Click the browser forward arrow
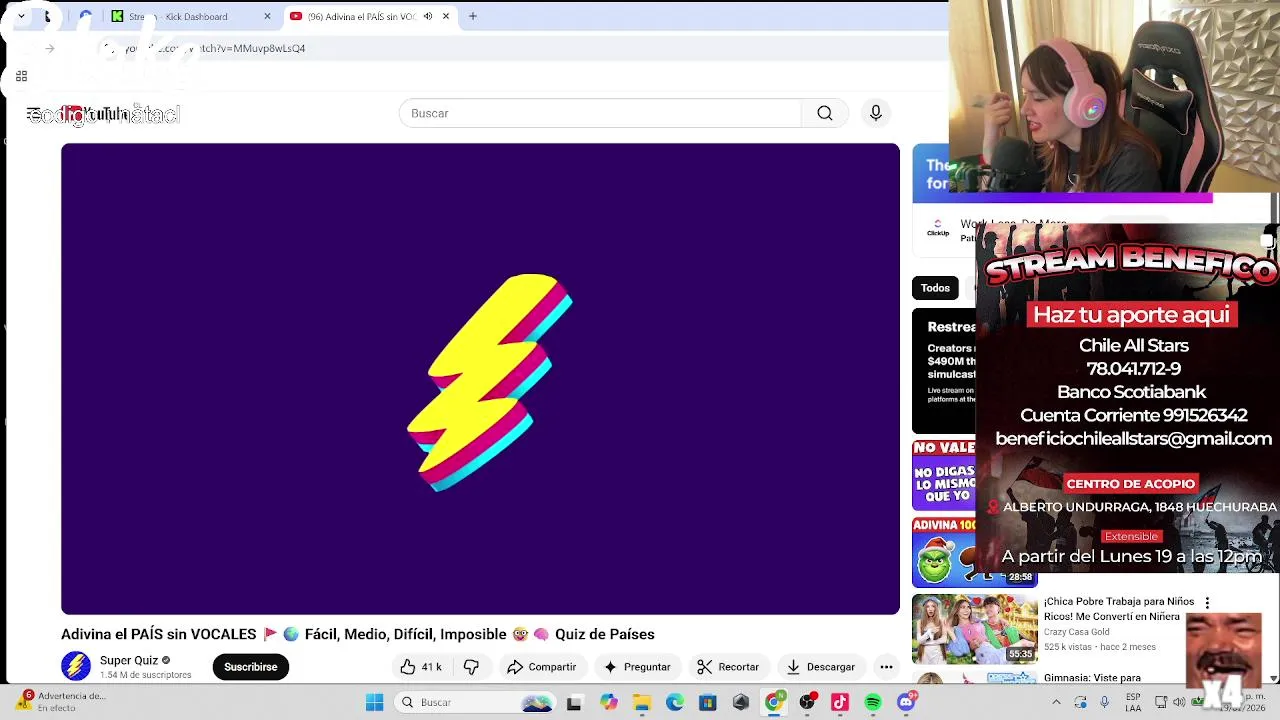The width and height of the screenshot is (1280, 720). point(49,48)
